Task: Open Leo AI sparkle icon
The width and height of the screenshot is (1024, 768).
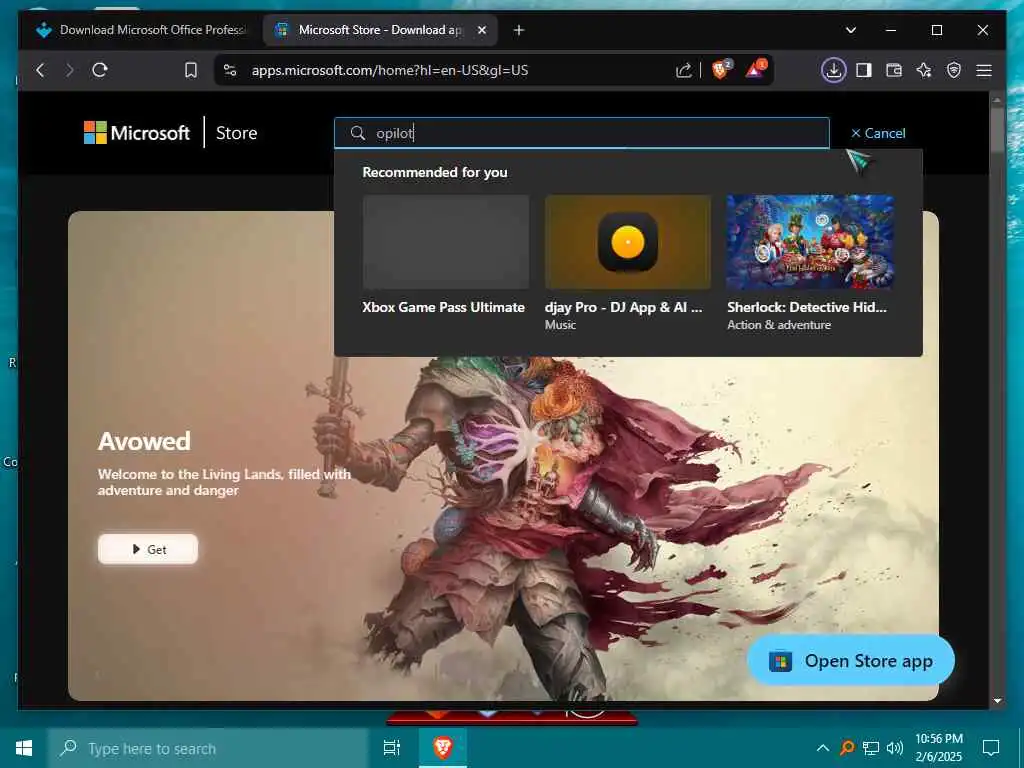Action: point(923,70)
